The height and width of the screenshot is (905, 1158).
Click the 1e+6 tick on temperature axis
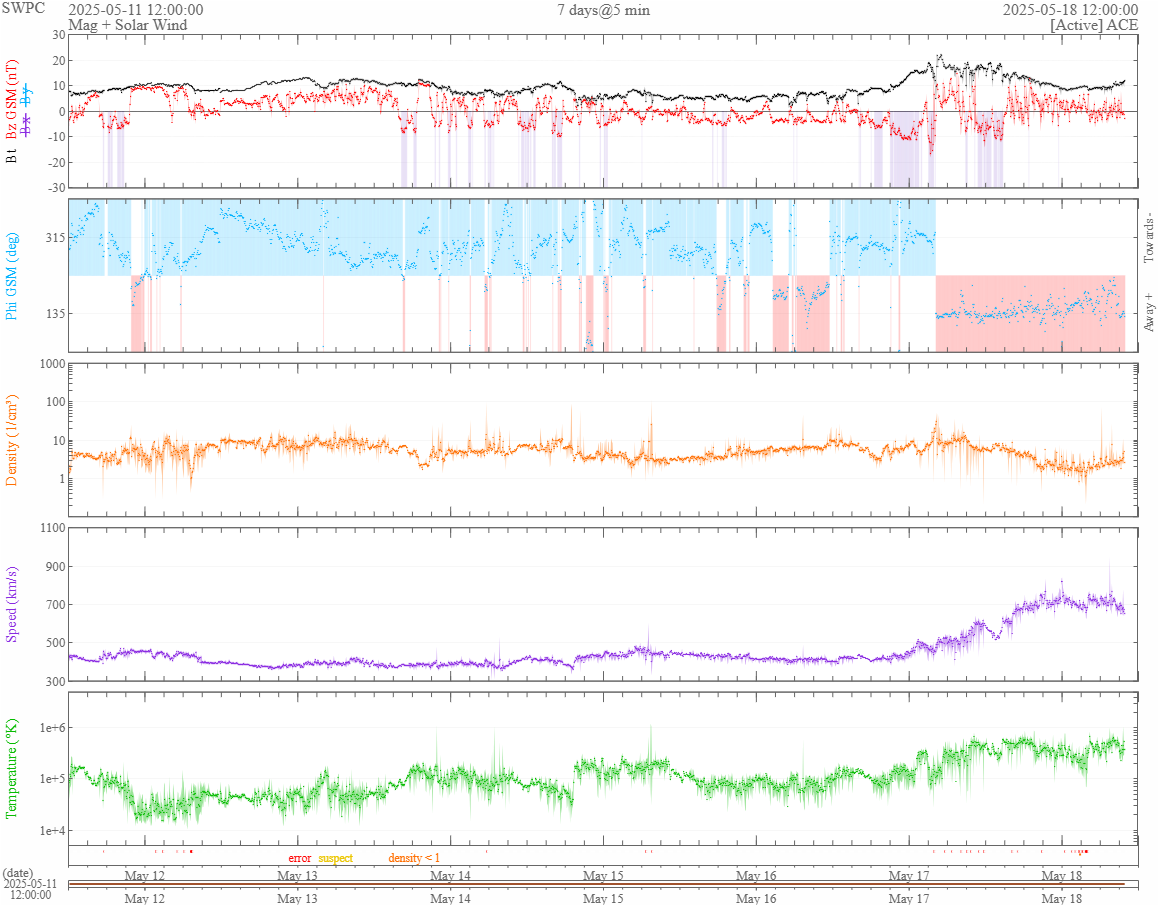click(x=52, y=728)
